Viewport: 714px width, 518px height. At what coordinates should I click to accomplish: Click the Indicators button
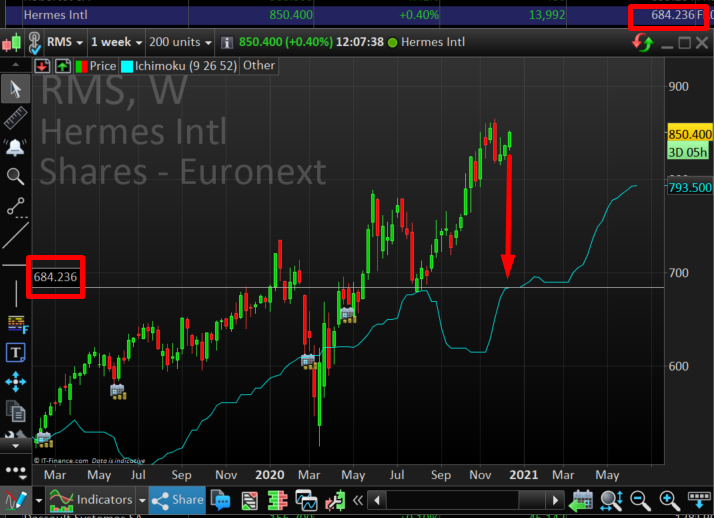(91, 501)
